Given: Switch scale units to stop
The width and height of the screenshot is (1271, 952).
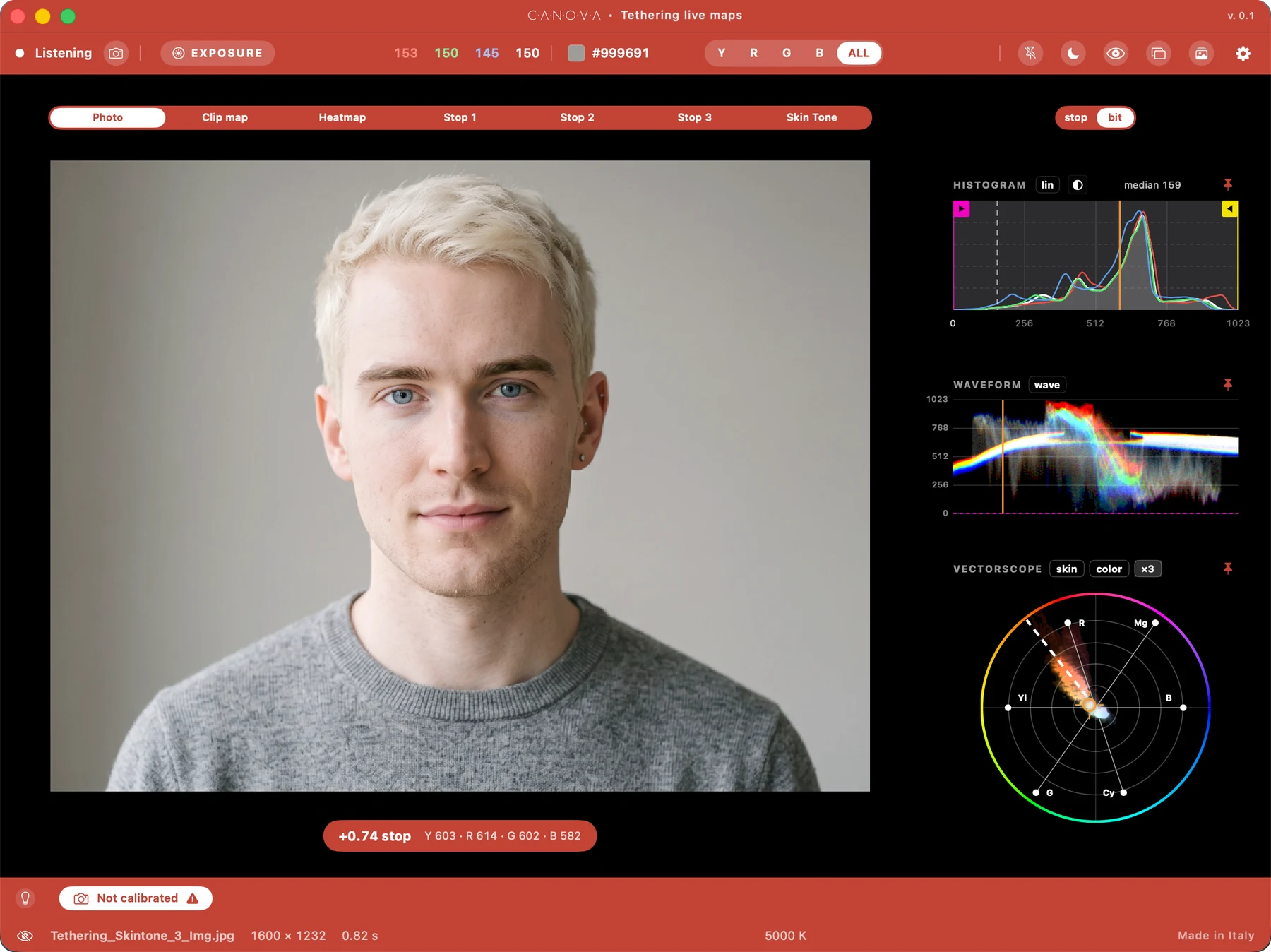Looking at the screenshot, I should tap(1075, 117).
